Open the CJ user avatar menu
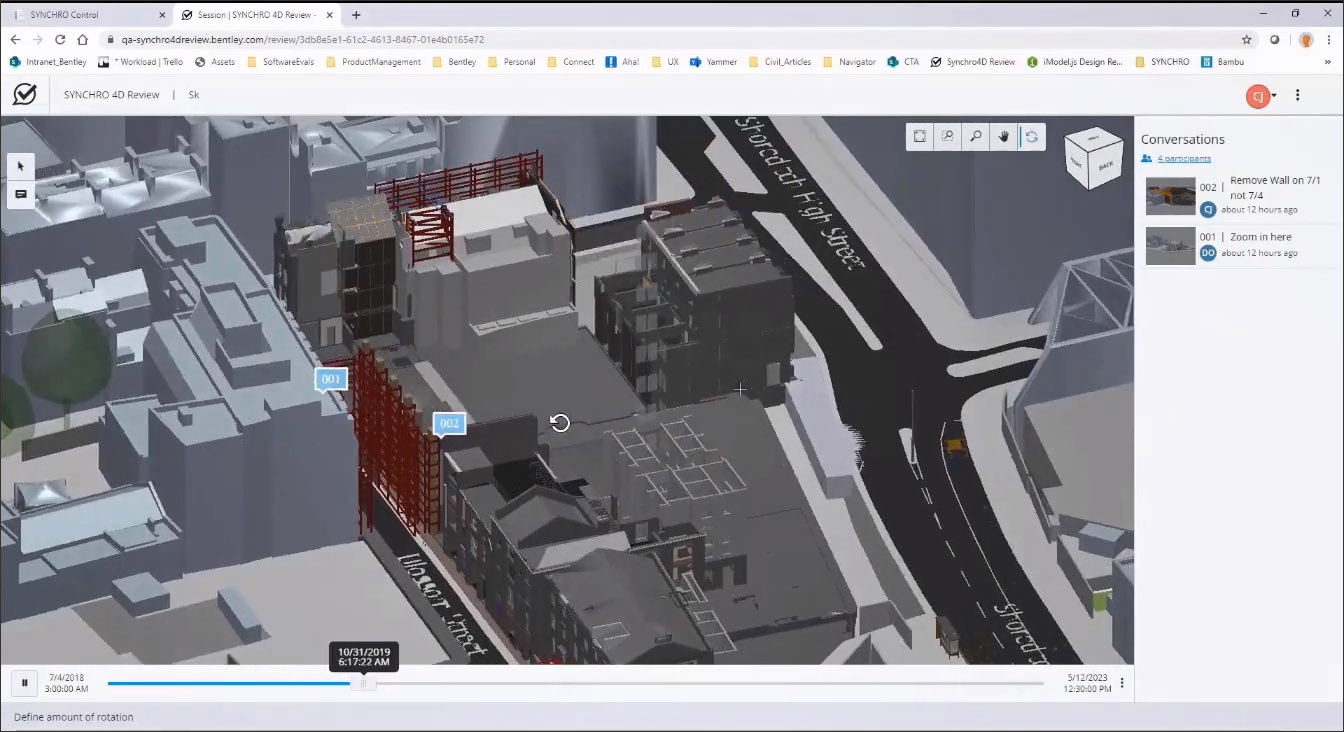The height and width of the screenshot is (732, 1344). (1261, 95)
